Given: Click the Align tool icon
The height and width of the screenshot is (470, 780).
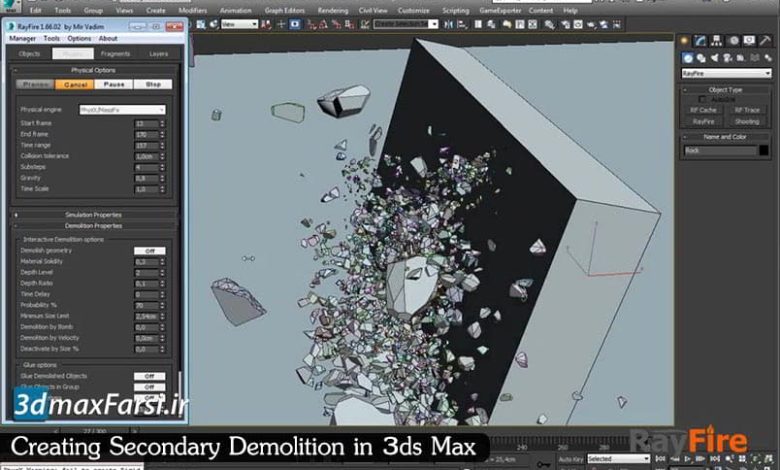Looking at the screenshot, I should (462, 24).
